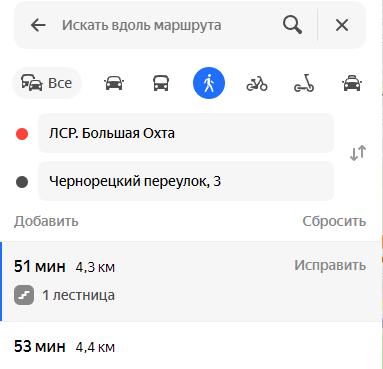383x369 pixels.
Task: Swap start and destination points
Action: 358,153
